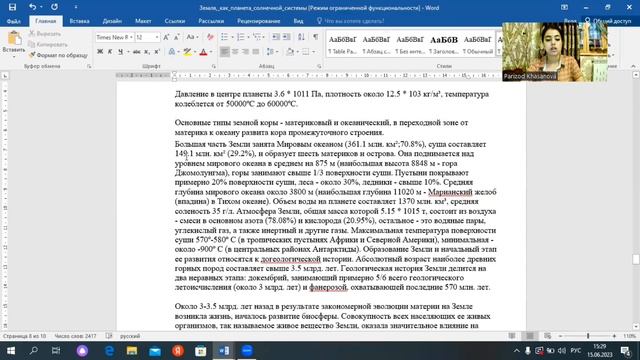The image size is (640, 360).
Task: Click the zoom slider in the status bar
Action: [x=588, y=336]
